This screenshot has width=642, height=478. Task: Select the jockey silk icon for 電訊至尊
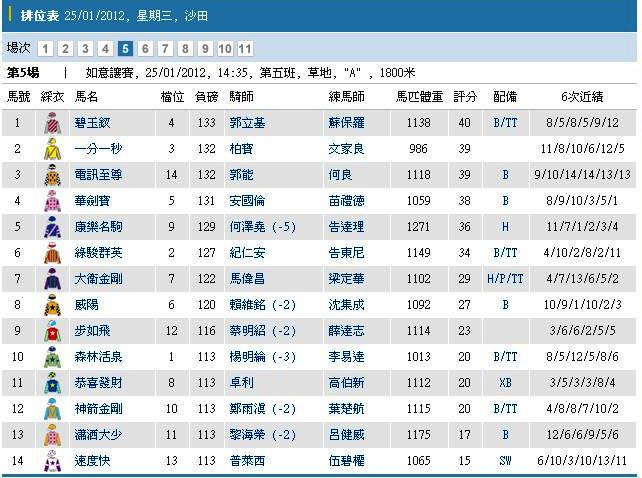point(52,175)
